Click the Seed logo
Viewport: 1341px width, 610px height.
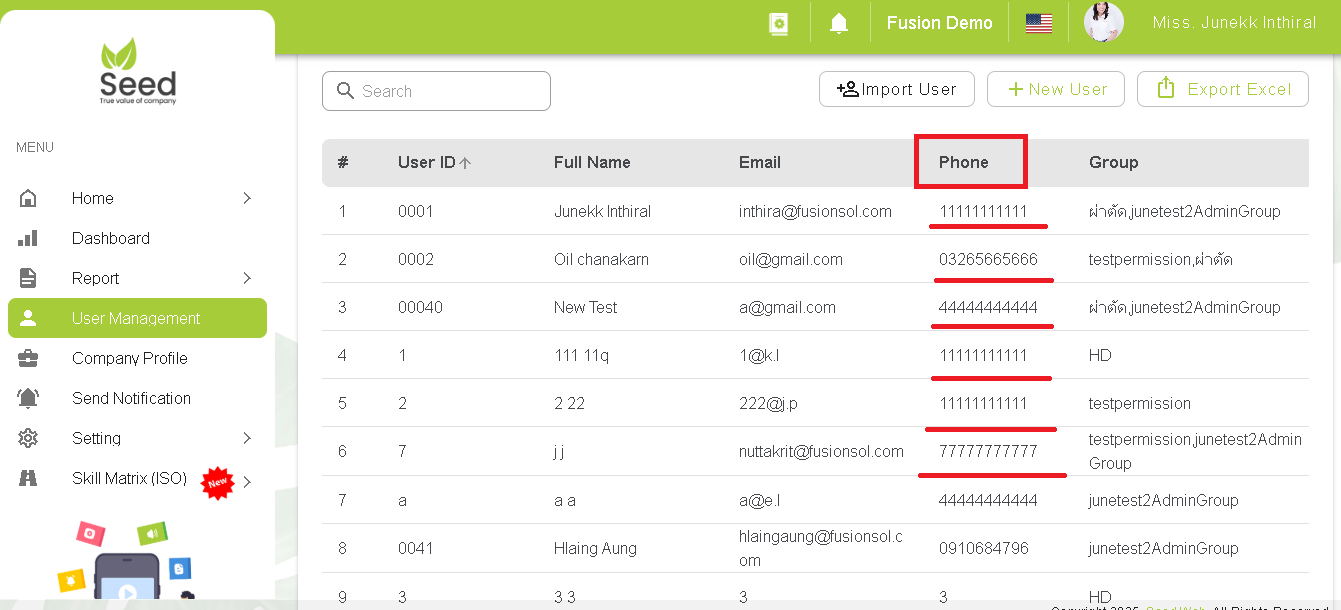138,72
